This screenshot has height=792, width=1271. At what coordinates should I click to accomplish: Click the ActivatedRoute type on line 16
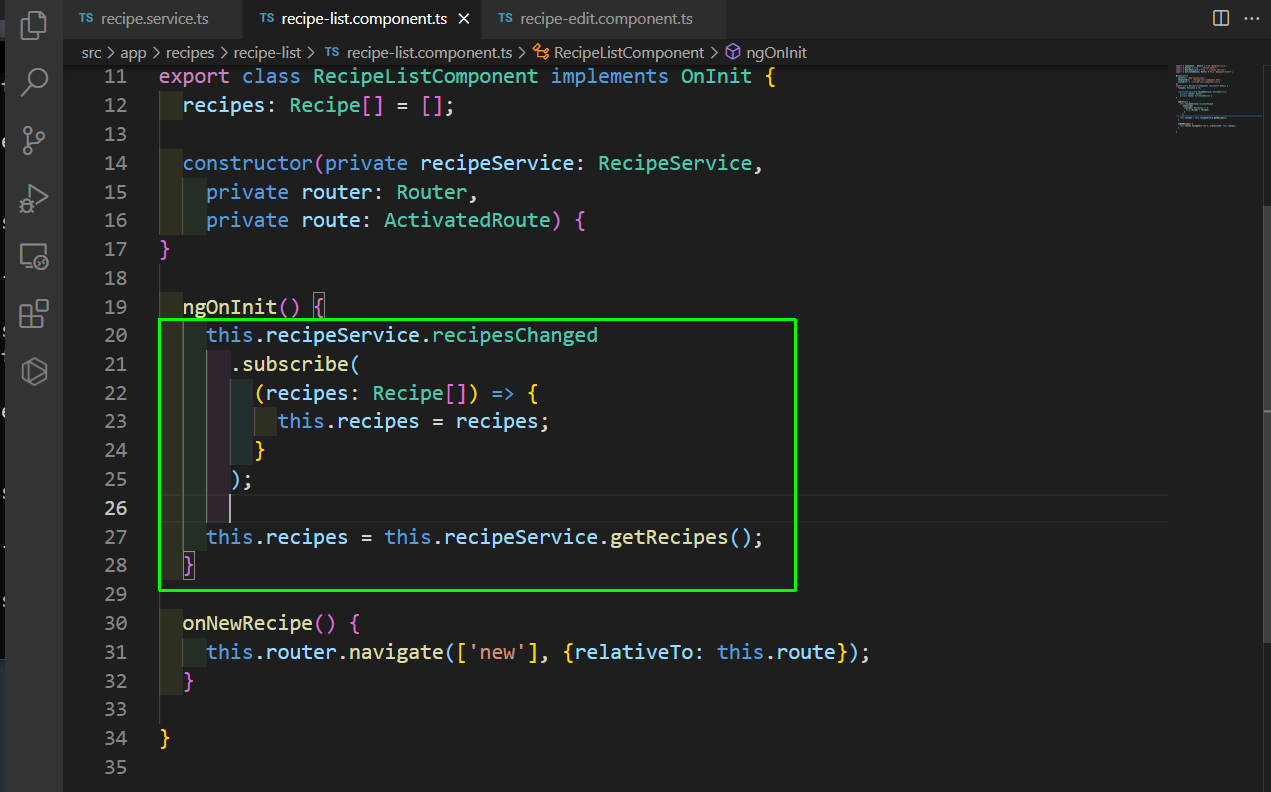click(467, 220)
